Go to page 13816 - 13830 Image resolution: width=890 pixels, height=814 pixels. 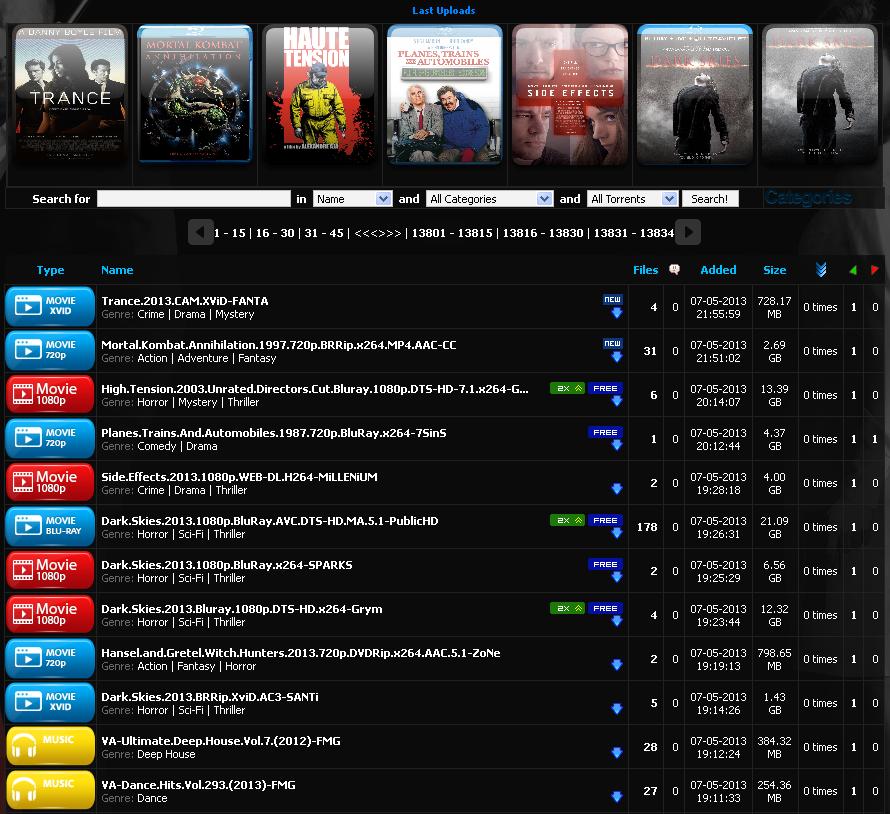543,233
